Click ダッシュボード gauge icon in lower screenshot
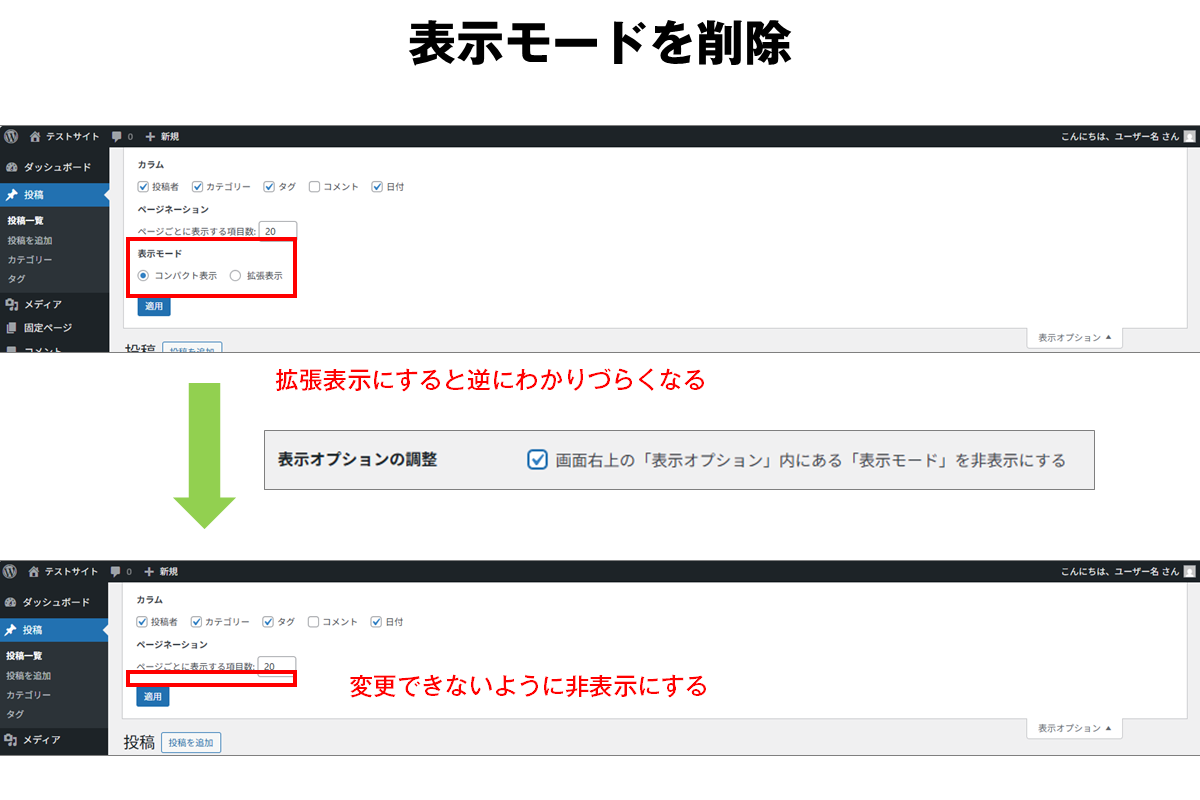 pyautogui.click(x=11, y=602)
